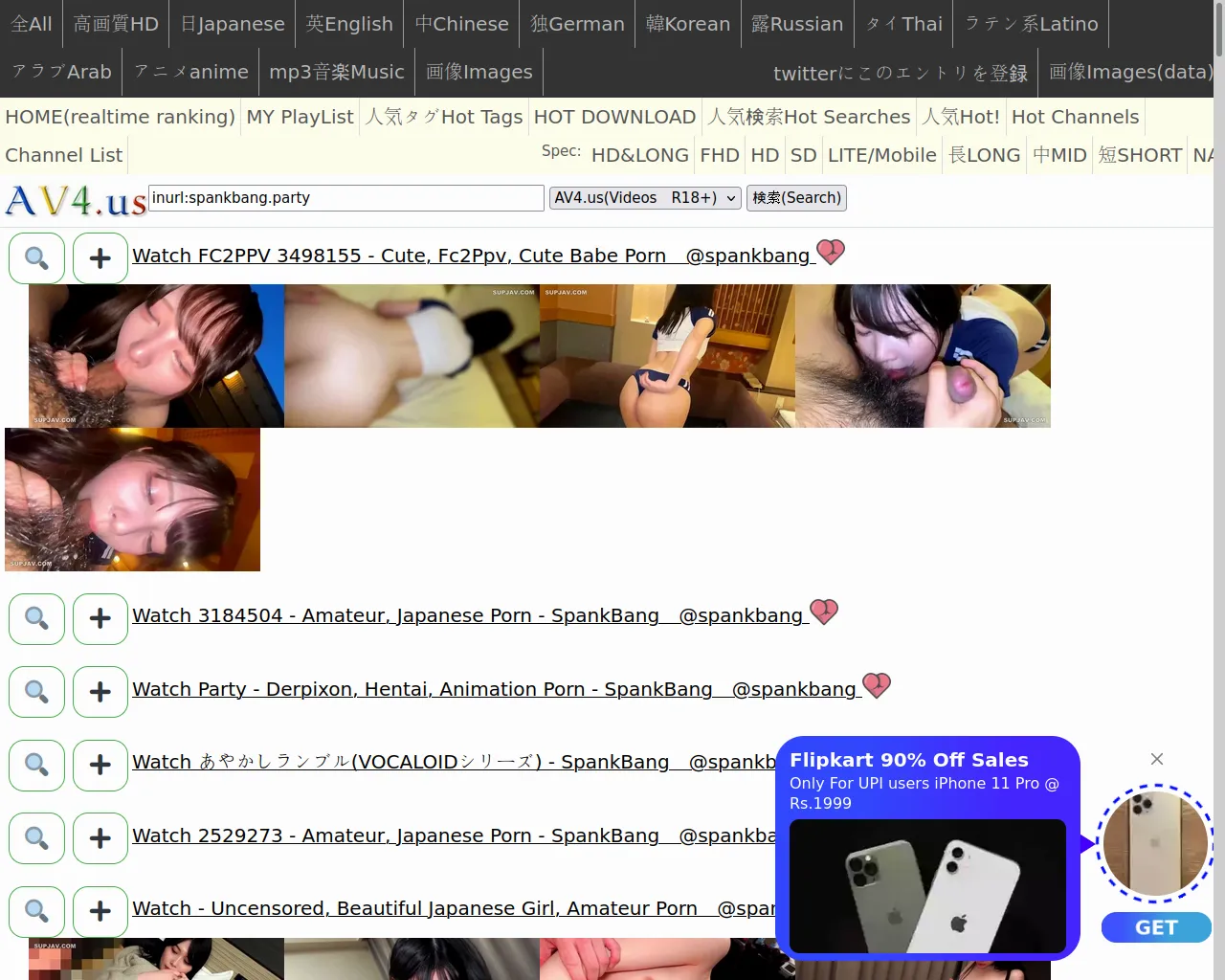Click the 検索(Search) button
This screenshot has width=1225, height=980.
pyautogui.click(x=796, y=198)
